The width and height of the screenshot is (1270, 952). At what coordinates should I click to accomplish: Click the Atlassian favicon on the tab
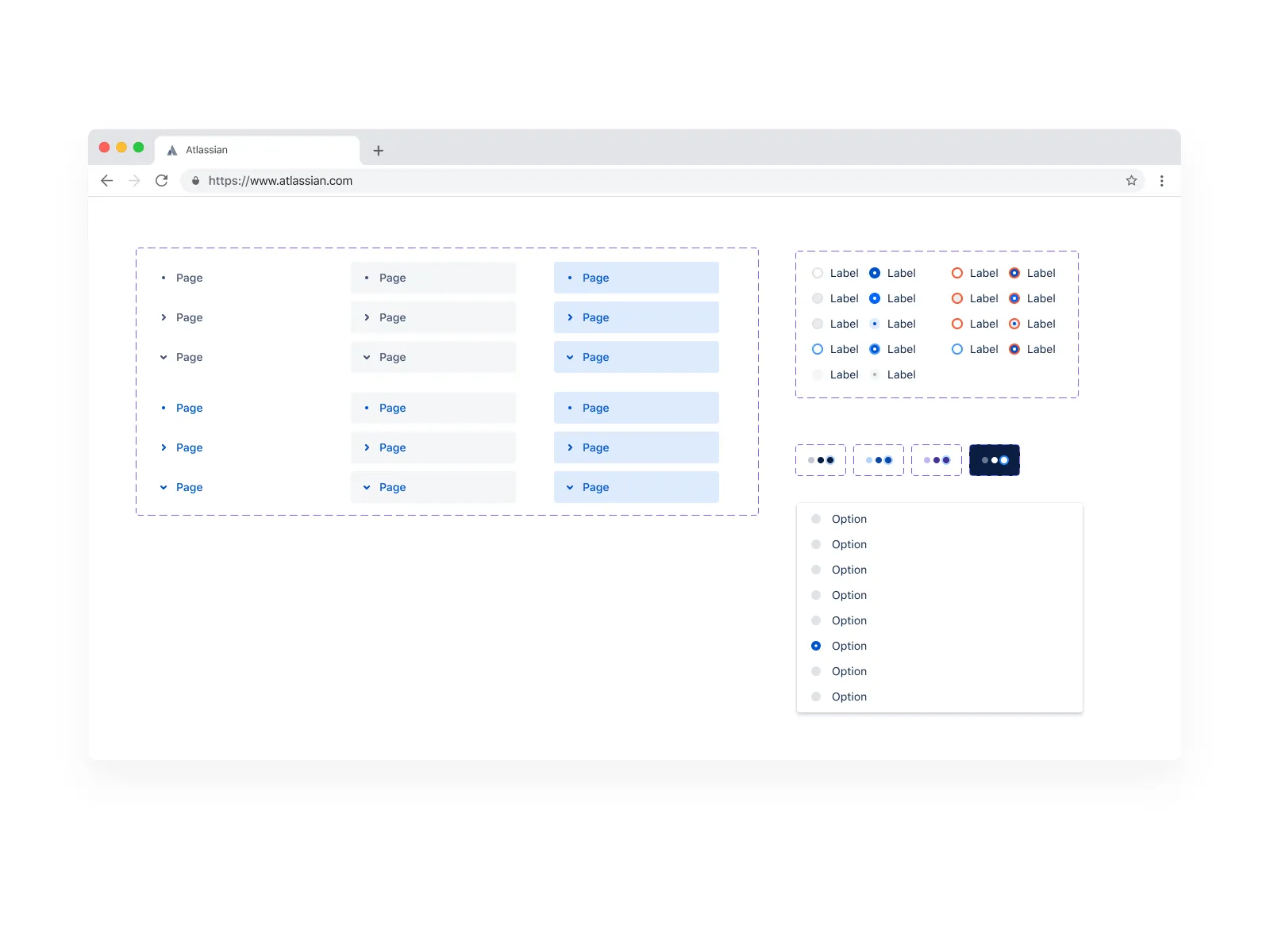click(171, 149)
